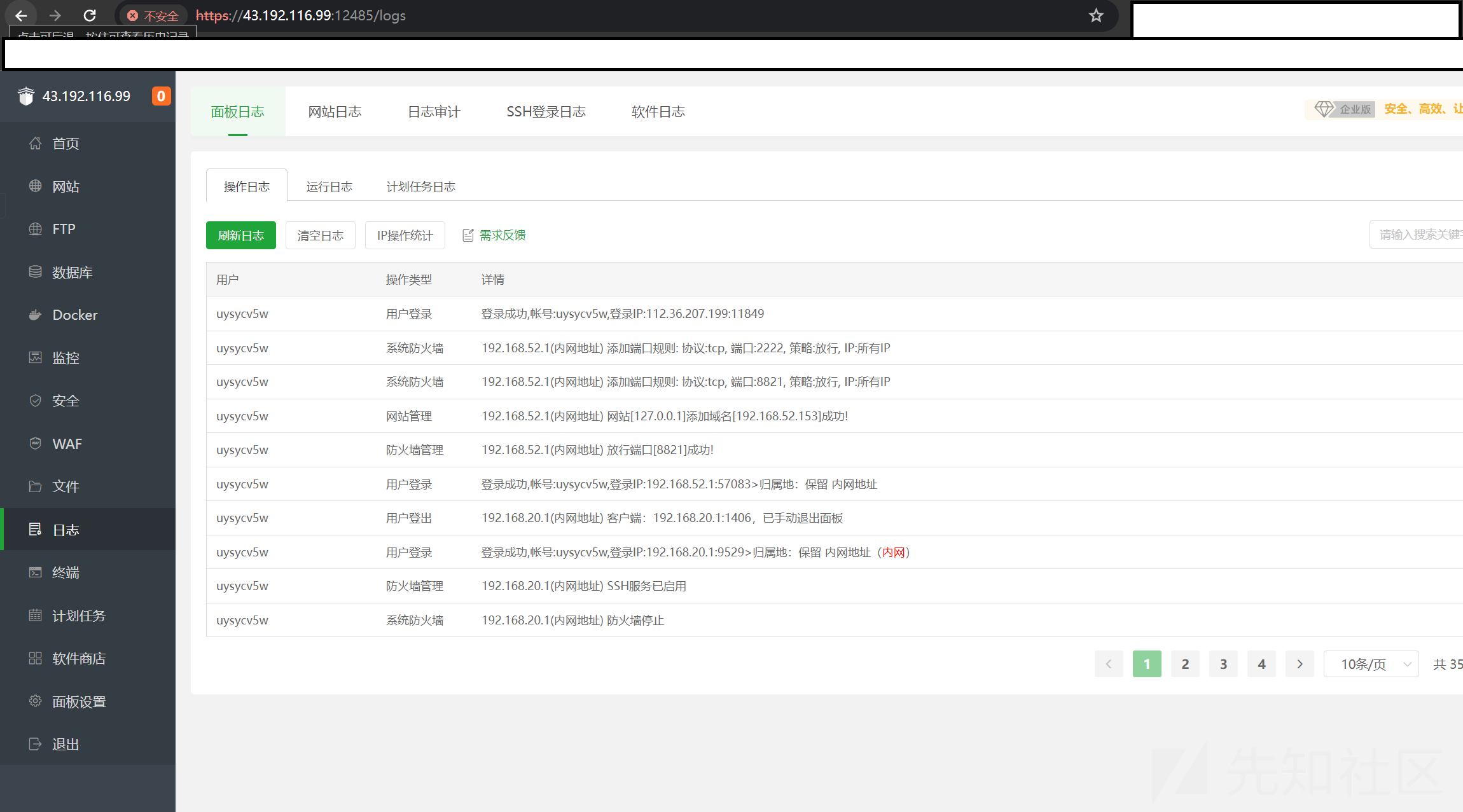The width and height of the screenshot is (1463, 812).
Task: Go to page 2 of the logs
Action: tap(1185, 664)
